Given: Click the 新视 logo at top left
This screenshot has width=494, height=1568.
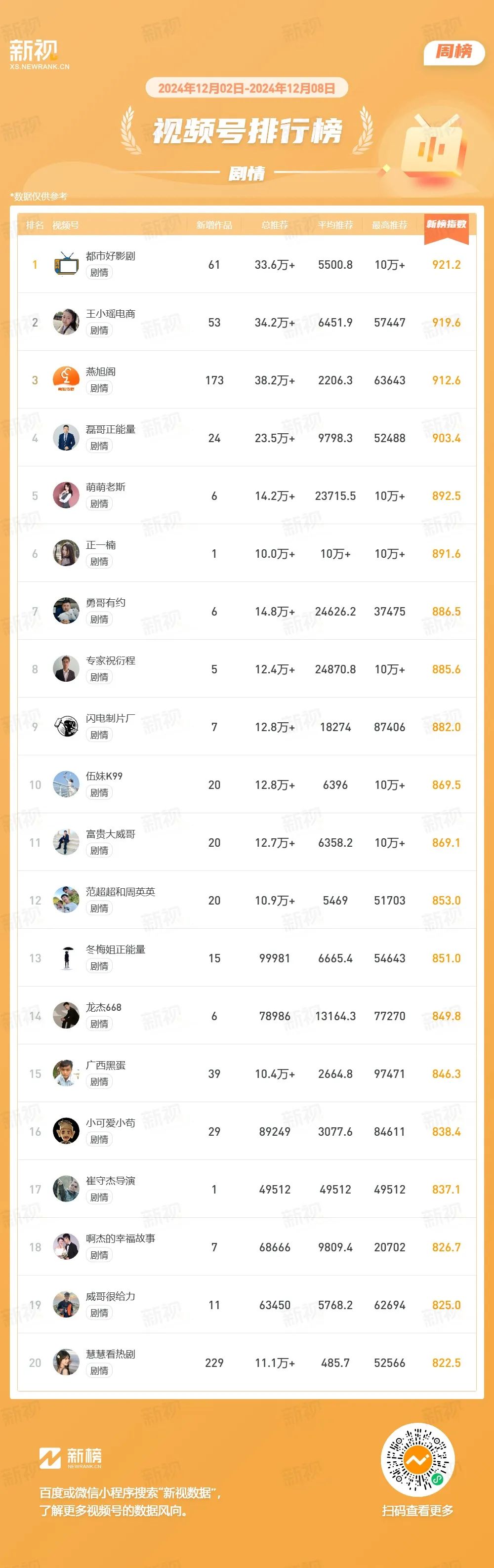Looking at the screenshot, I should point(39,54).
